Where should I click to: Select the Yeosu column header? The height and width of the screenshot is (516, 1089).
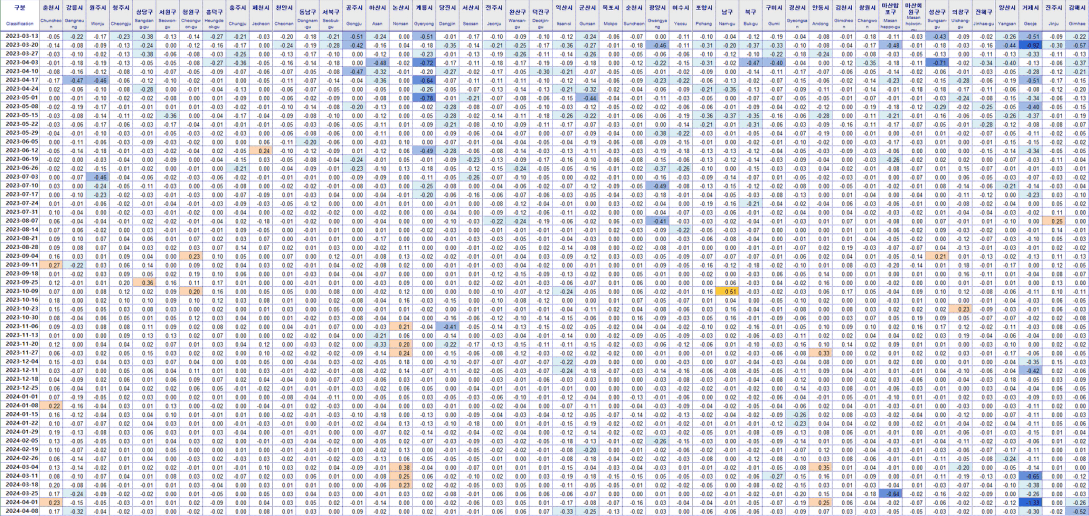click(683, 16)
